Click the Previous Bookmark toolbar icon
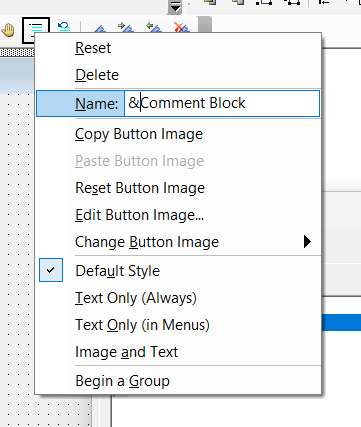Viewport: 361px width, 427px height. tap(154, 27)
